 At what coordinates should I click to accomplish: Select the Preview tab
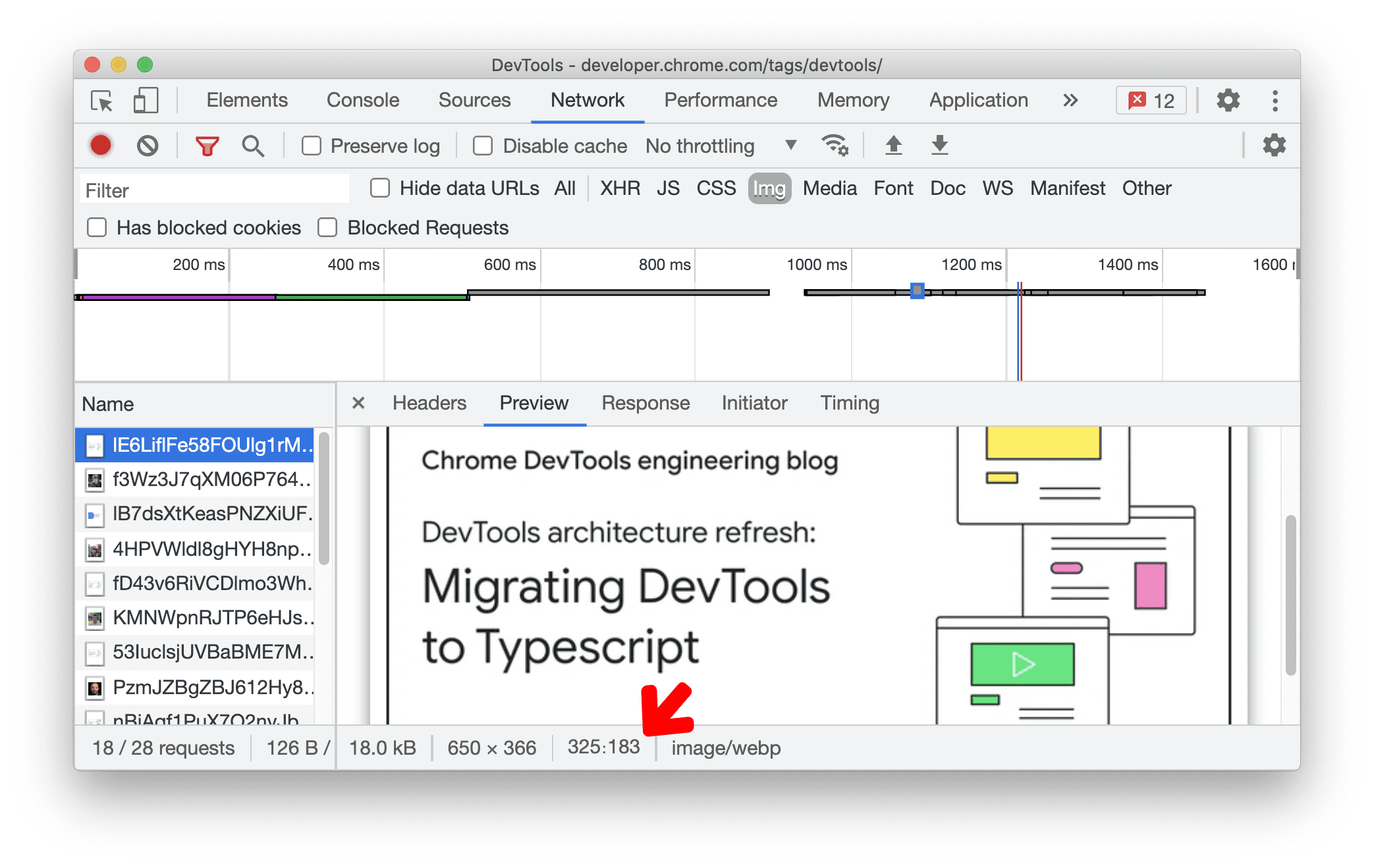point(535,403)
